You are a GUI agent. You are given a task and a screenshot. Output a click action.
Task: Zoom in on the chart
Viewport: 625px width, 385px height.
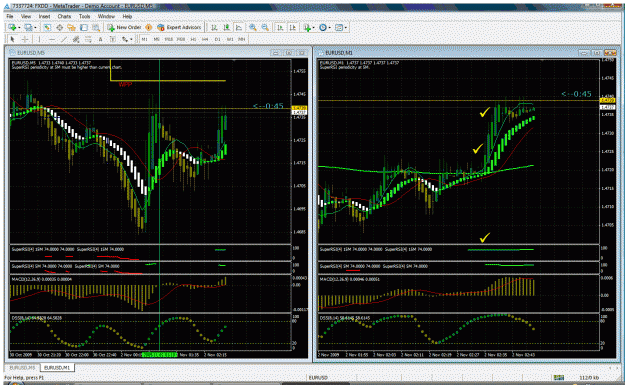[x=253, y=27]
